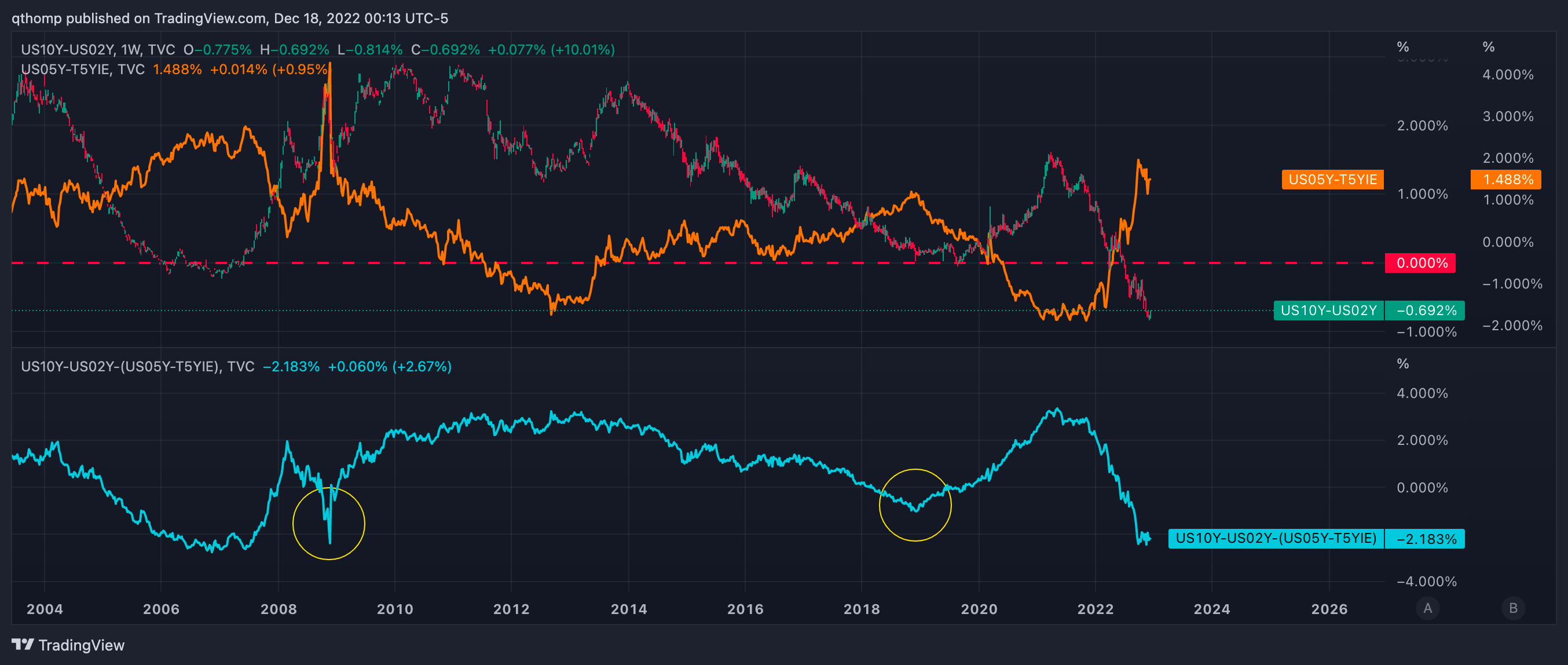Click the green US10Y-US02Y series label
Screen dimensions: 1568x665
click(x=1328, y=310)
